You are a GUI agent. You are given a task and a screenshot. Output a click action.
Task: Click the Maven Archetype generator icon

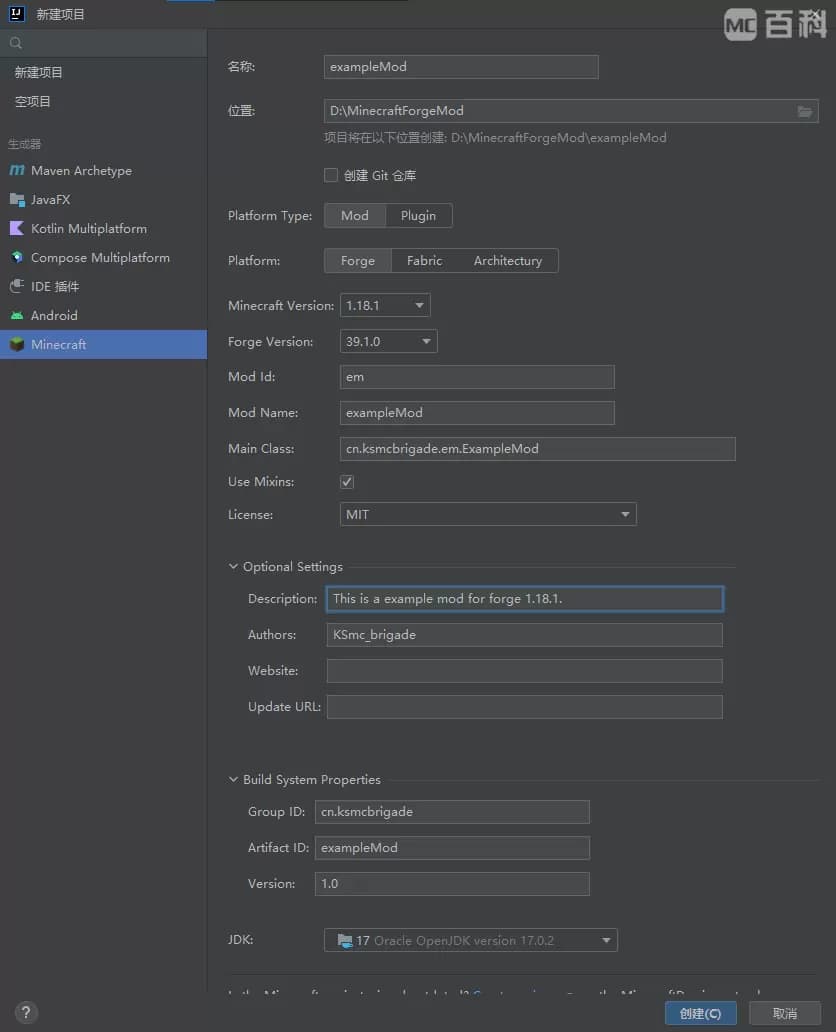tap(17, 170)
